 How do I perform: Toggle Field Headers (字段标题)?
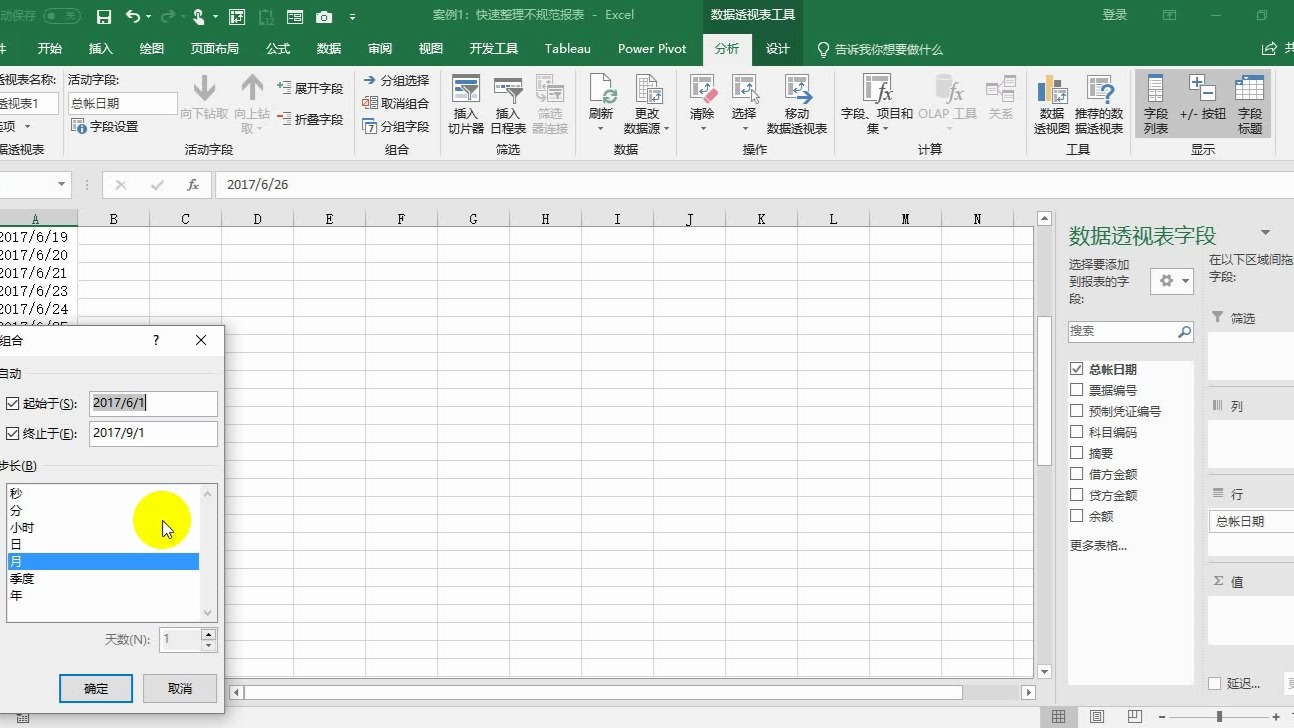tap(1250, 105)
